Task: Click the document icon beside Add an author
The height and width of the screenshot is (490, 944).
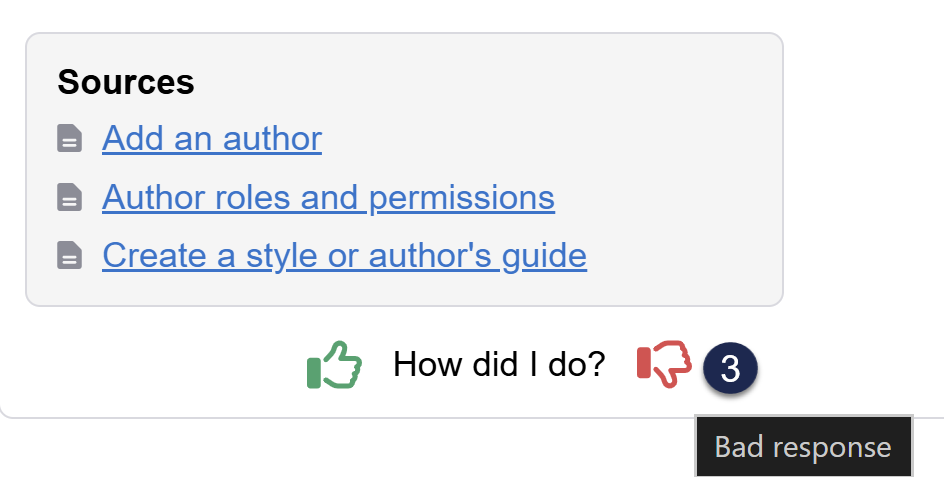Action: coord(69,139)
